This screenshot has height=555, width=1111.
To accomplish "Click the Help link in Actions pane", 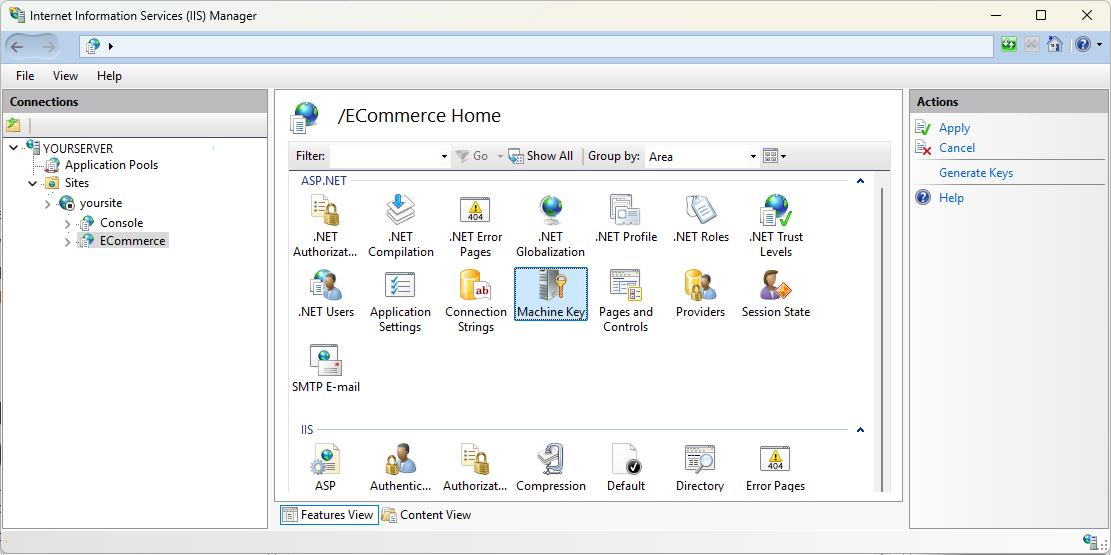I will pyautogui.click(x=951, y=198).
